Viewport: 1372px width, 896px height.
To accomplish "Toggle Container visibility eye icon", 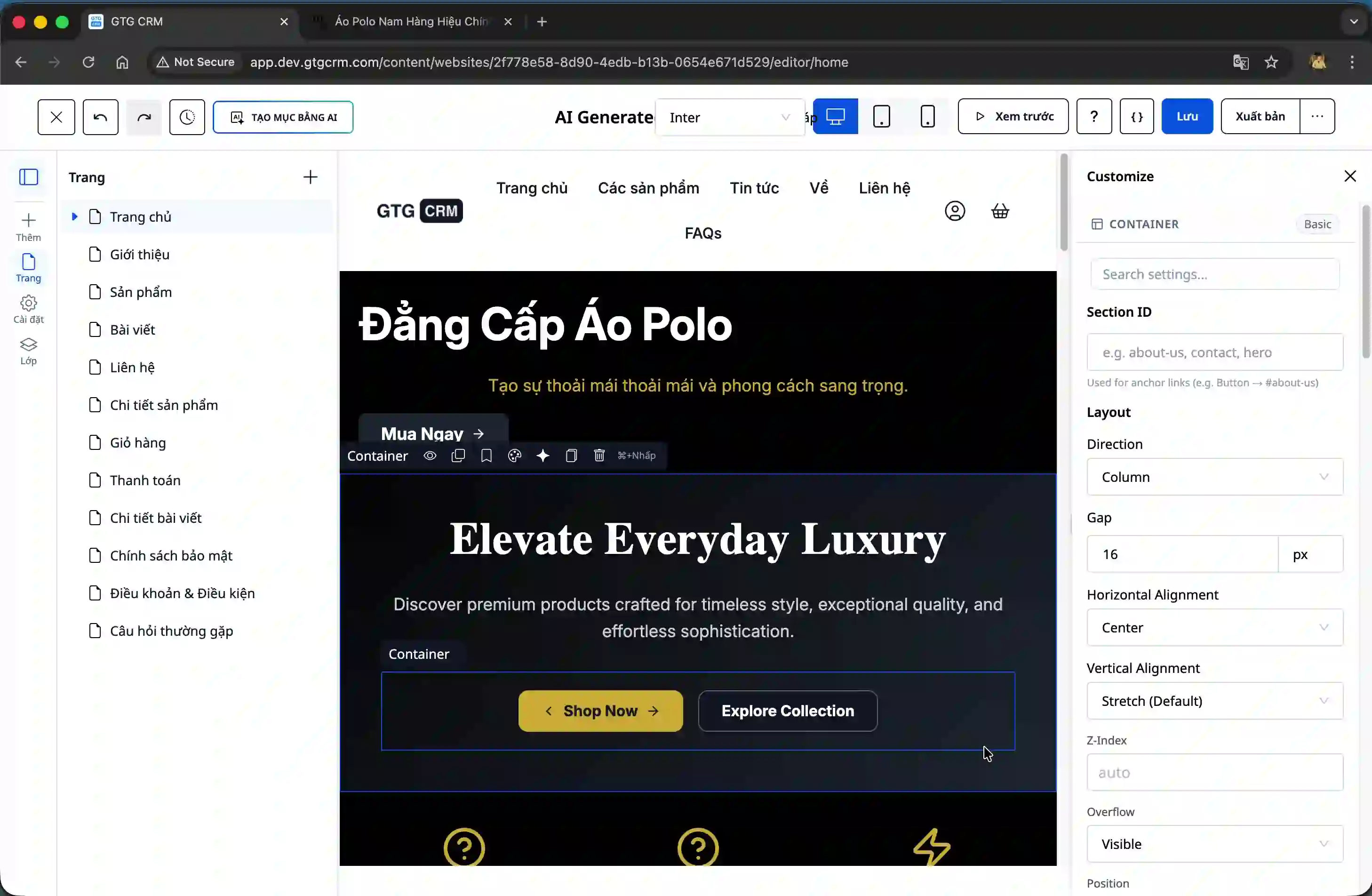I will [x=430, y=456].
